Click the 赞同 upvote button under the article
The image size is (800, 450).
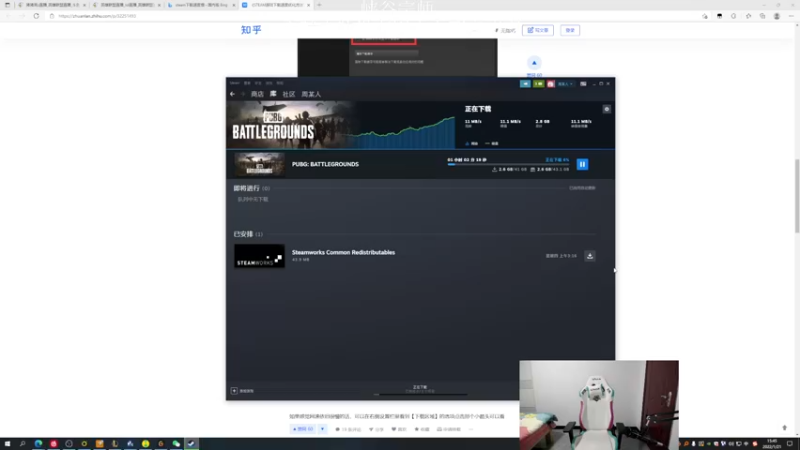pos(303,429)
